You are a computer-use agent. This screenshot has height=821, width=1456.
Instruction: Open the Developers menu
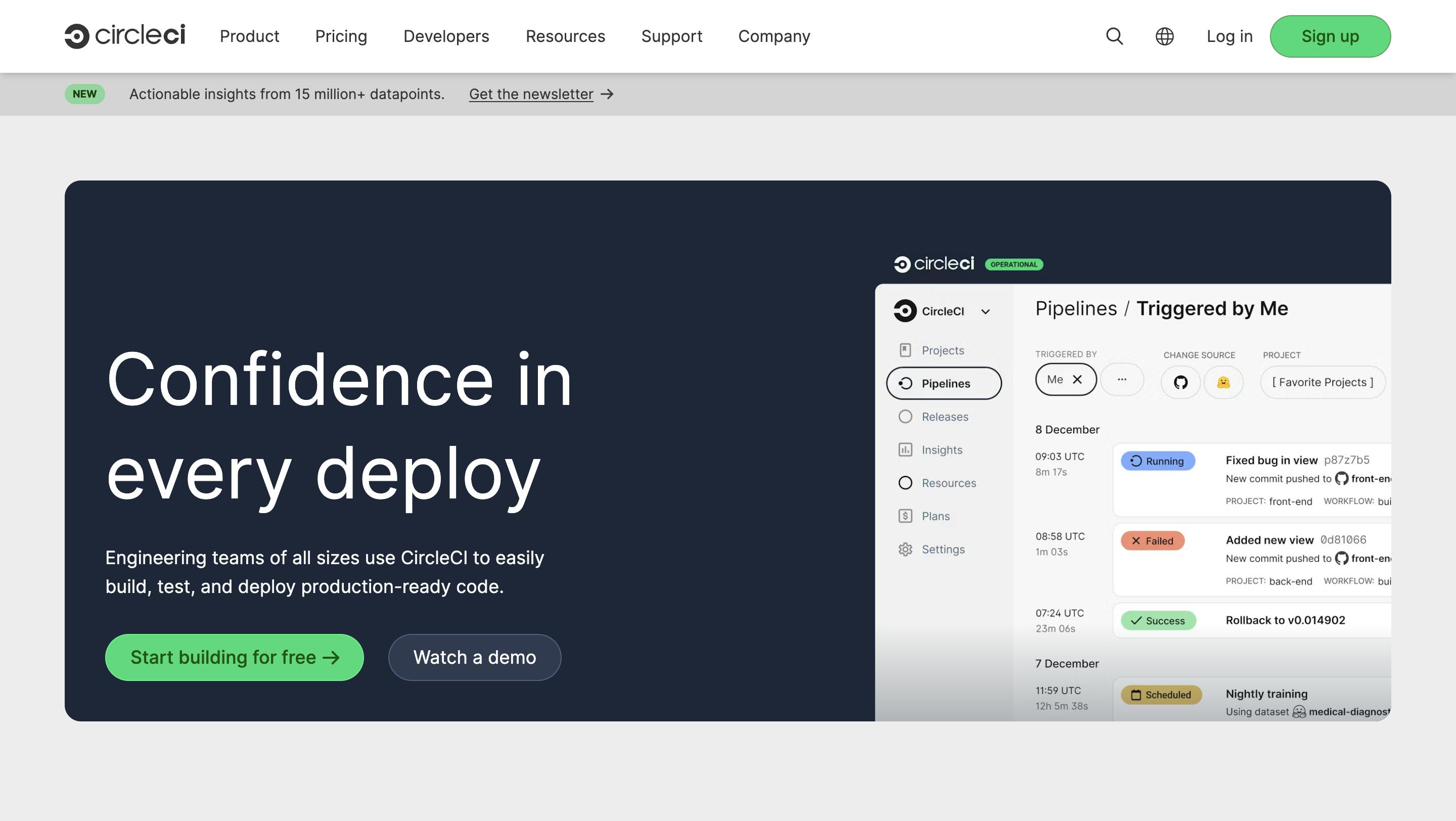pos(446,36)
